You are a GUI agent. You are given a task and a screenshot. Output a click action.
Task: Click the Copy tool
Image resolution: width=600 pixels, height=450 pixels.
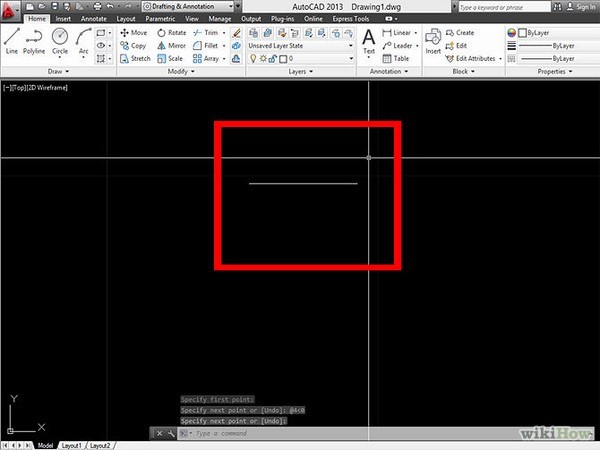(x=133, y=46)
